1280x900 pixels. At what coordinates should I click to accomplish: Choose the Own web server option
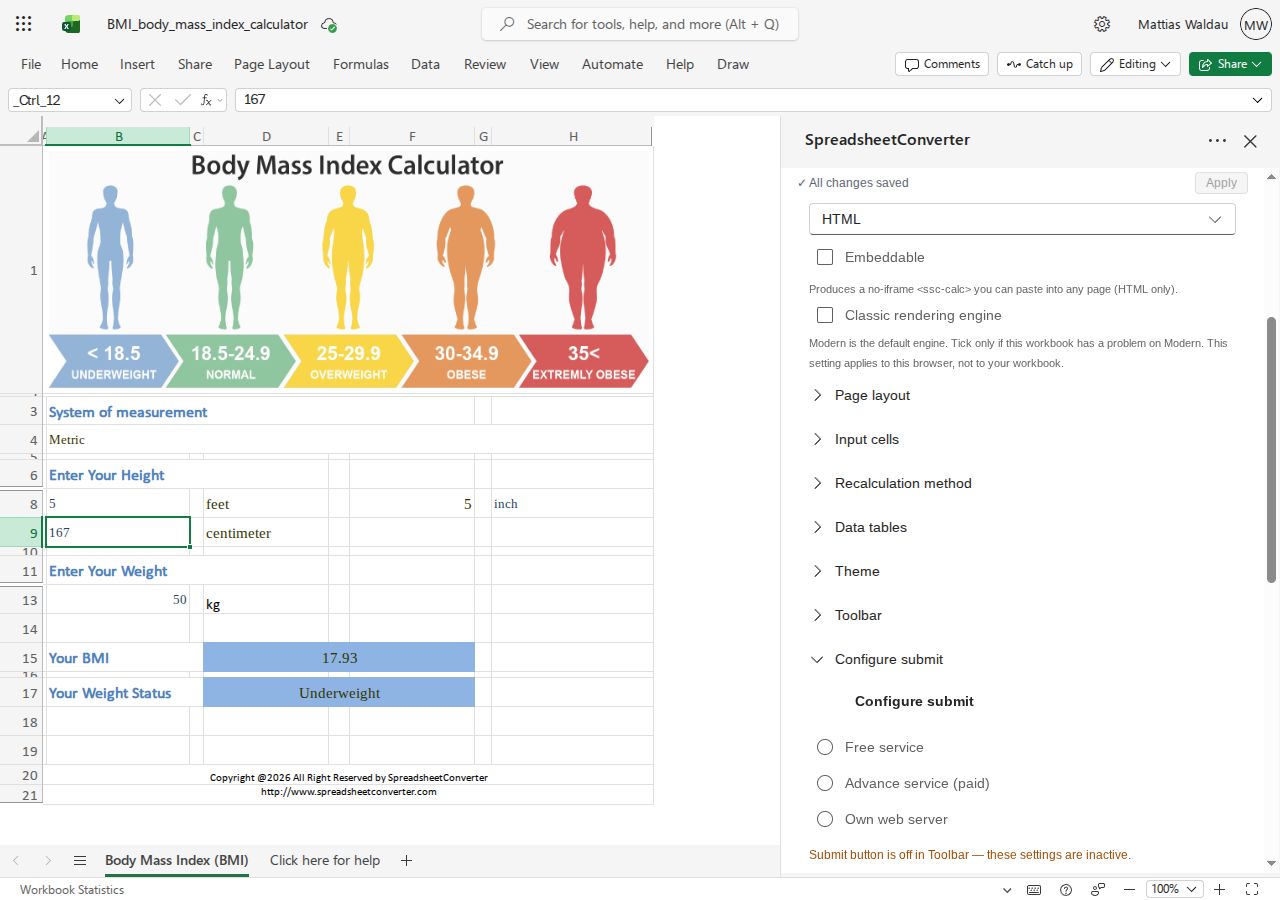(825, 819)
